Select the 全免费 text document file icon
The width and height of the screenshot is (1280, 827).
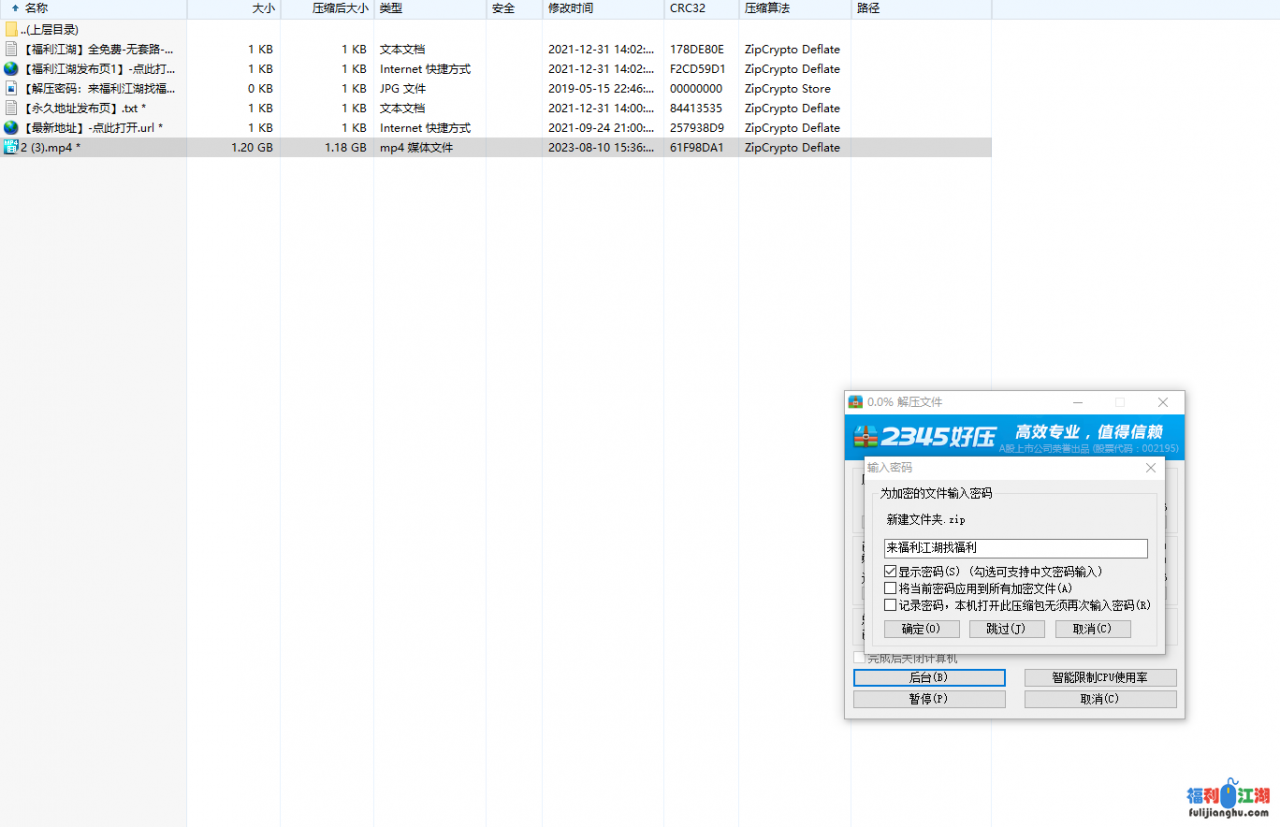11,49
